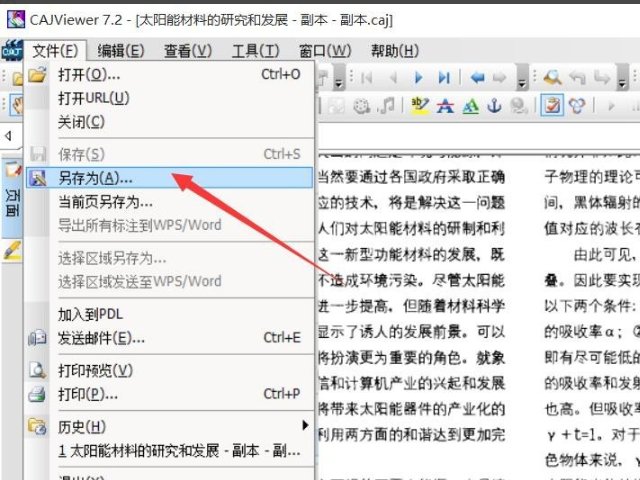
Task: Jump to last page toolbar button
Action: pos(444,77)
